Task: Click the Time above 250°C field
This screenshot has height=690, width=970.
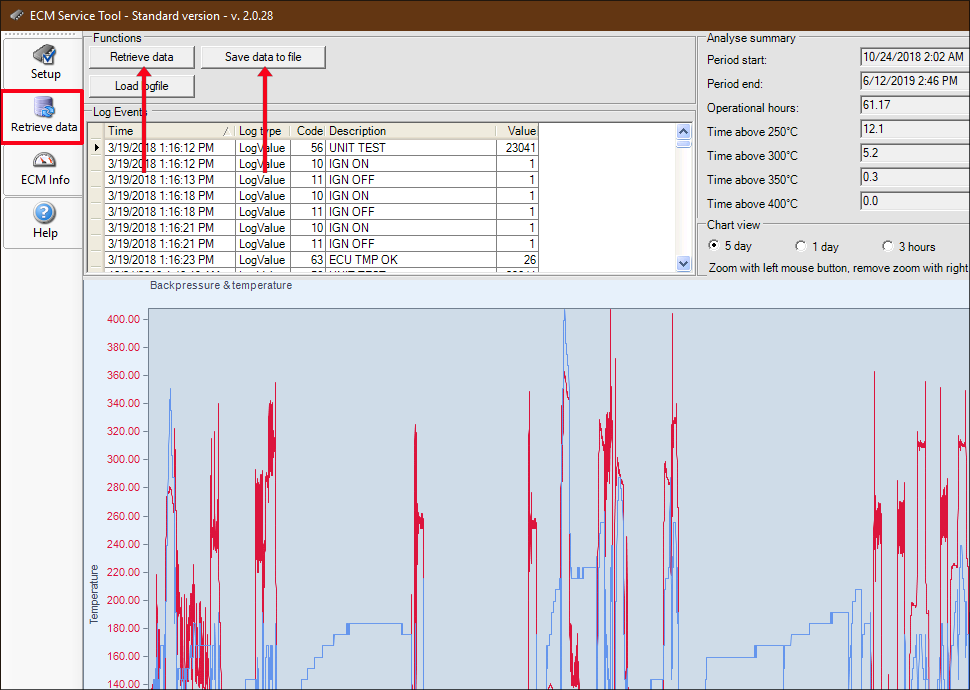Action: (x=914, y=129)
